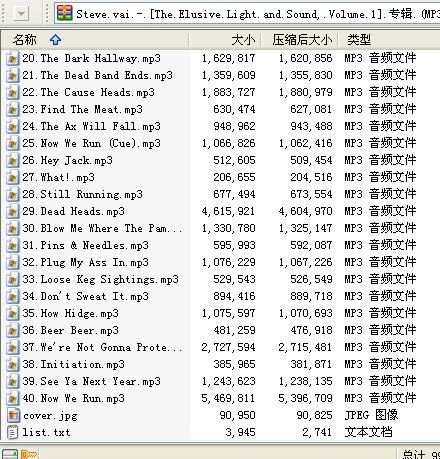Select file 37.We're Not Gonna Prote...
The image size is (440, 459).
click(102, 347)
